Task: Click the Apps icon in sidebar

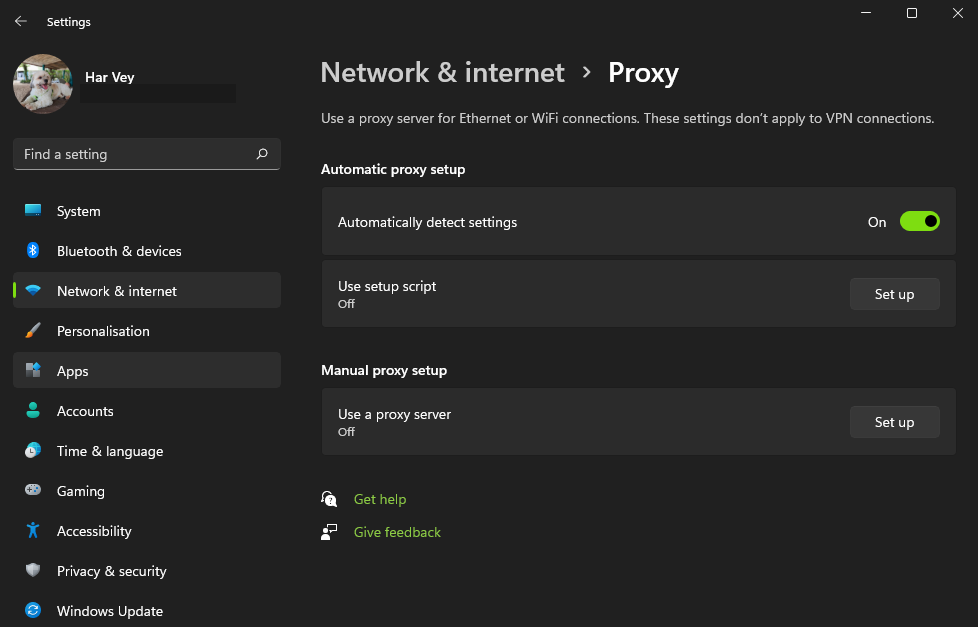Action: pos(33,370)
